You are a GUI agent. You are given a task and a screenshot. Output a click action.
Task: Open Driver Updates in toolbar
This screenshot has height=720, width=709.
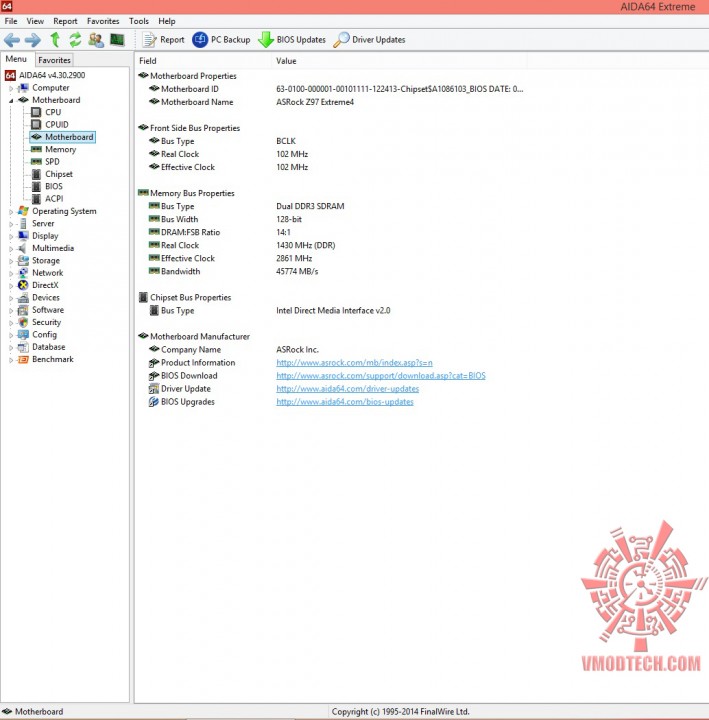pos(370,40)
